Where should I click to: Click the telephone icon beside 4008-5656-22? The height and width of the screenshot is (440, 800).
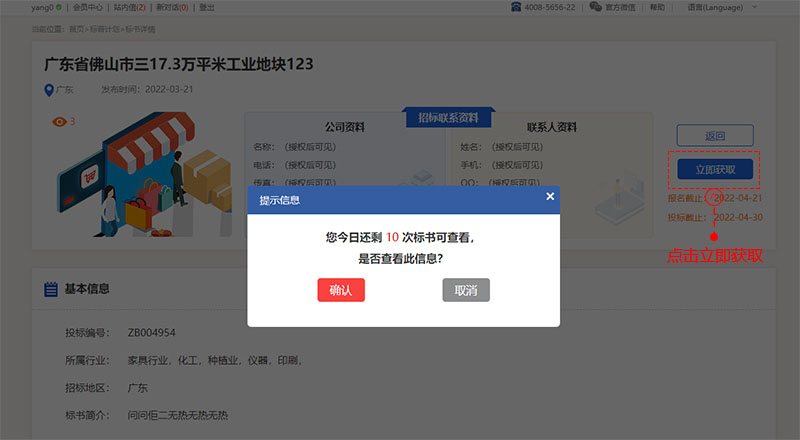516,7
